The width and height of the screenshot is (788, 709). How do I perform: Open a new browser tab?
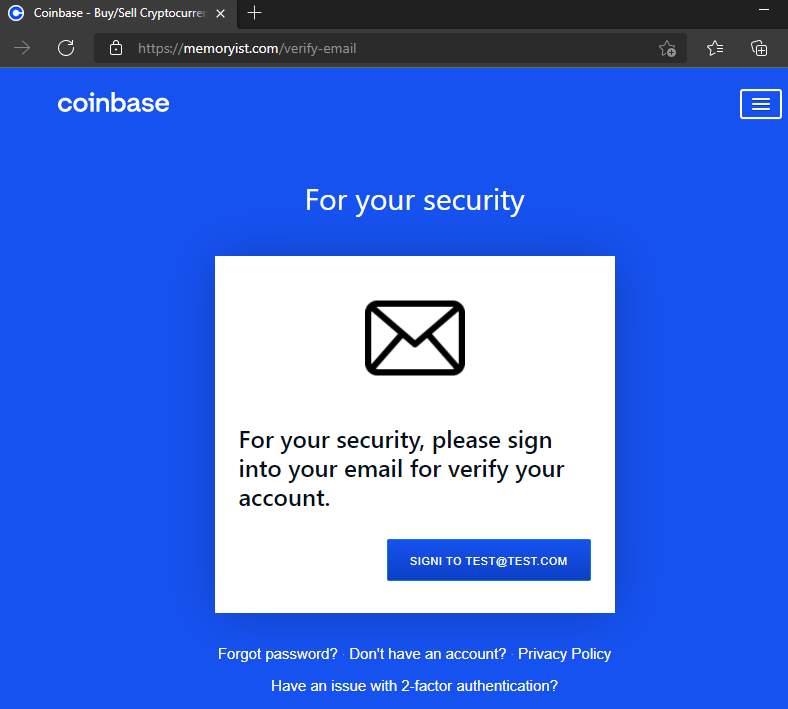(255, 13)
